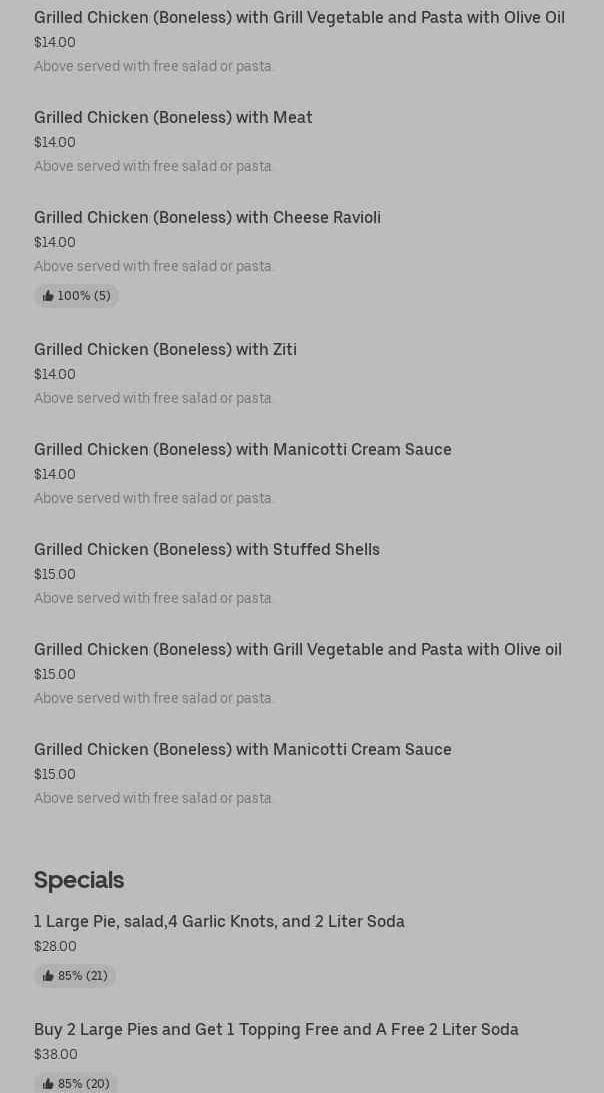Click the $28.00 price of pie special
This screenshot has height=1093, width=604.
click(x=55, y=946)
